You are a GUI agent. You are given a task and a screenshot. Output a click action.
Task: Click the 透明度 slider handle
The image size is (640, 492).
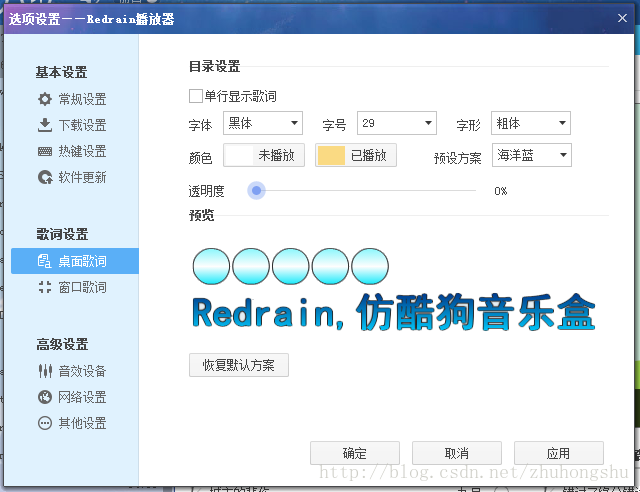coord(256,191)
